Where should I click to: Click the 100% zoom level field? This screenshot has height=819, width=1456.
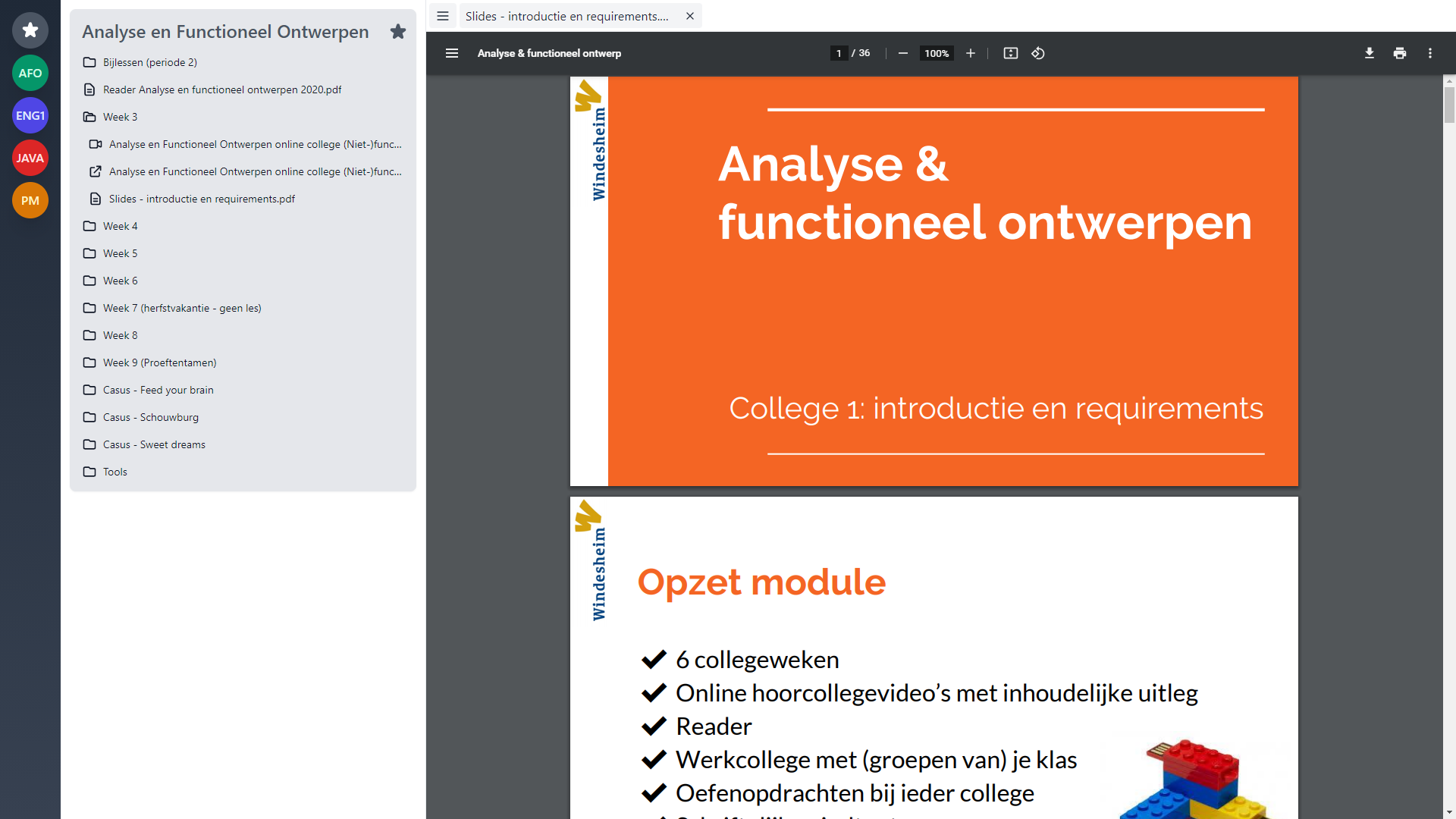pos(937,53)
